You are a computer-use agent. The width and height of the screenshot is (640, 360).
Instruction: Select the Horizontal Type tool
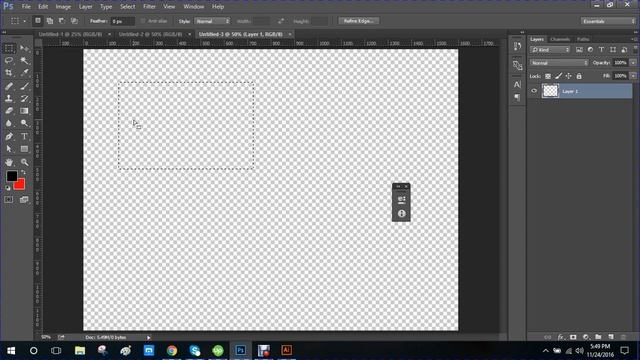tap(24, 136)
